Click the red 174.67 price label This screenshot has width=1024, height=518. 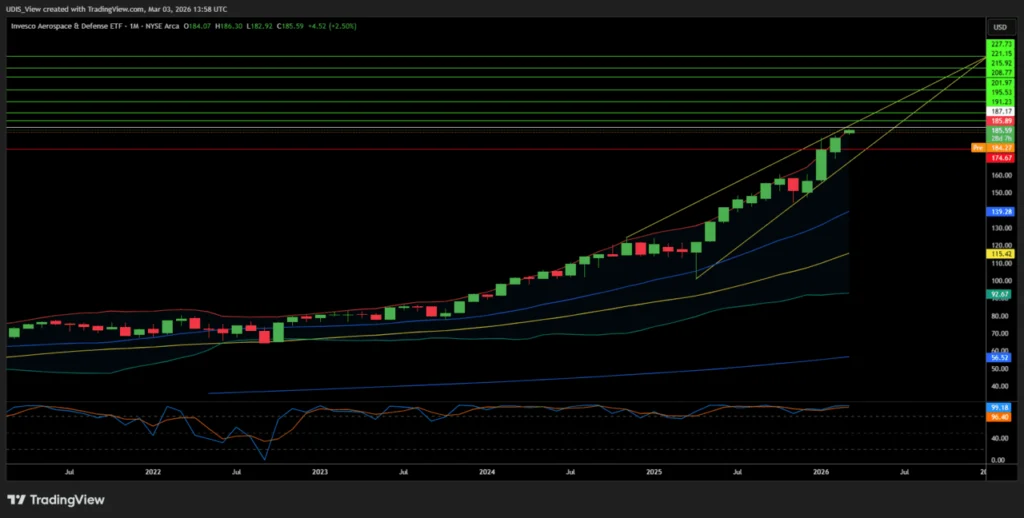[1001, 158]
